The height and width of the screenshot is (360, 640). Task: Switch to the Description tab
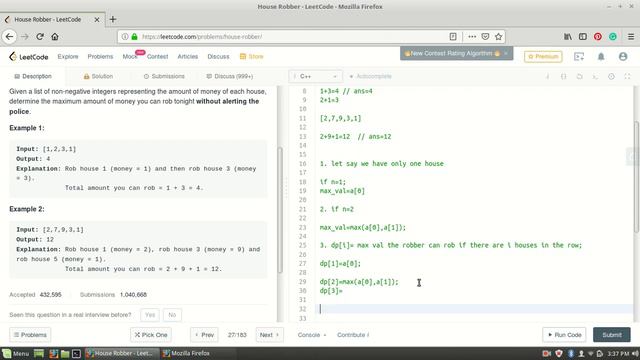(33, 76)
